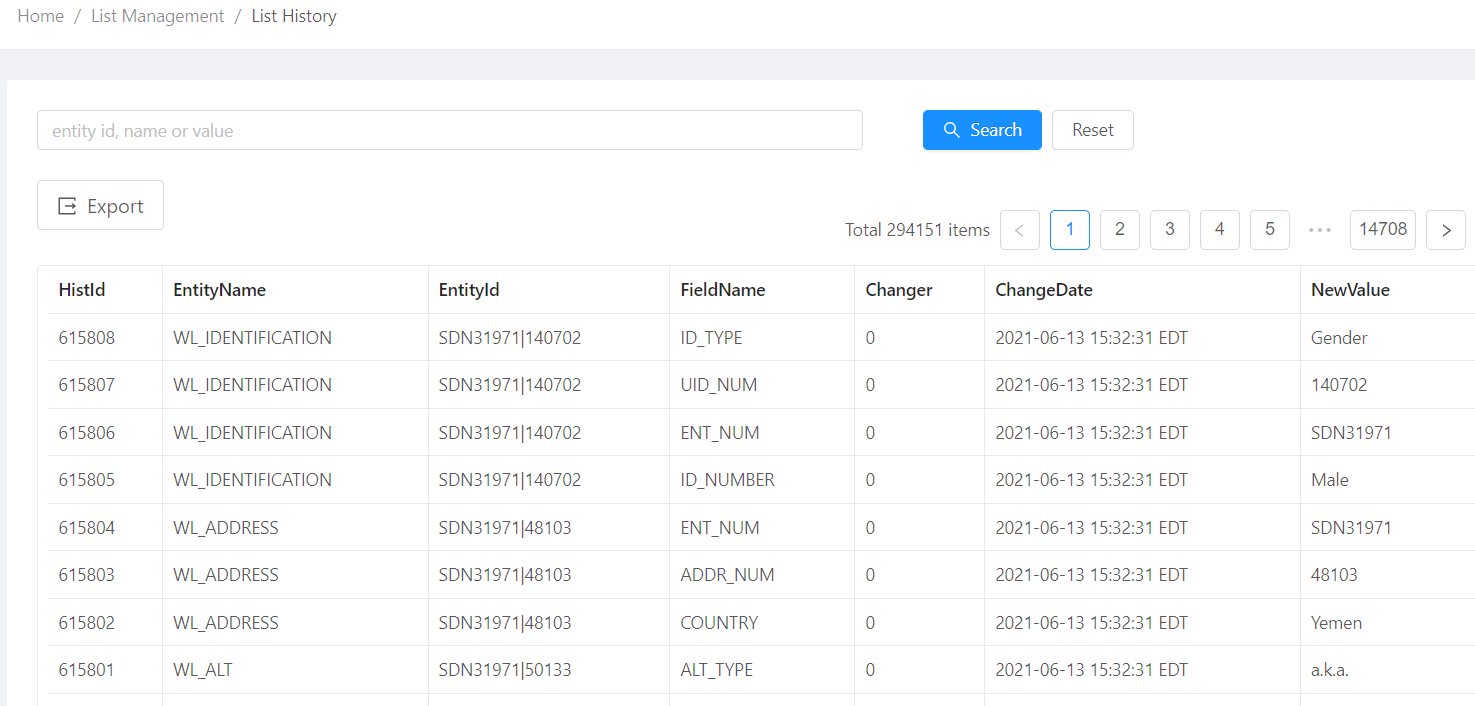Click ALT_TYPE field name cell
Screen dimensions: 1475x706
[x=762, y=670]
